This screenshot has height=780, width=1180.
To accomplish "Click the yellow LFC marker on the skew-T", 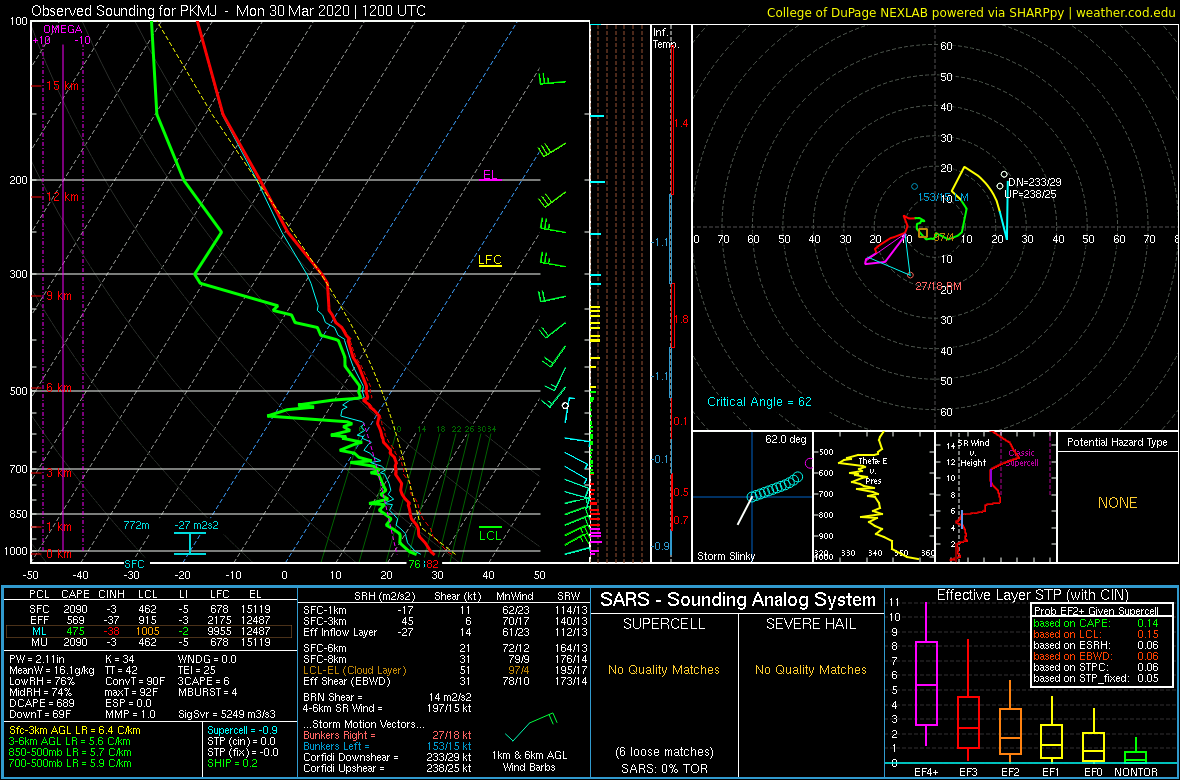I will pyautogui.click(x=490, y=261).
